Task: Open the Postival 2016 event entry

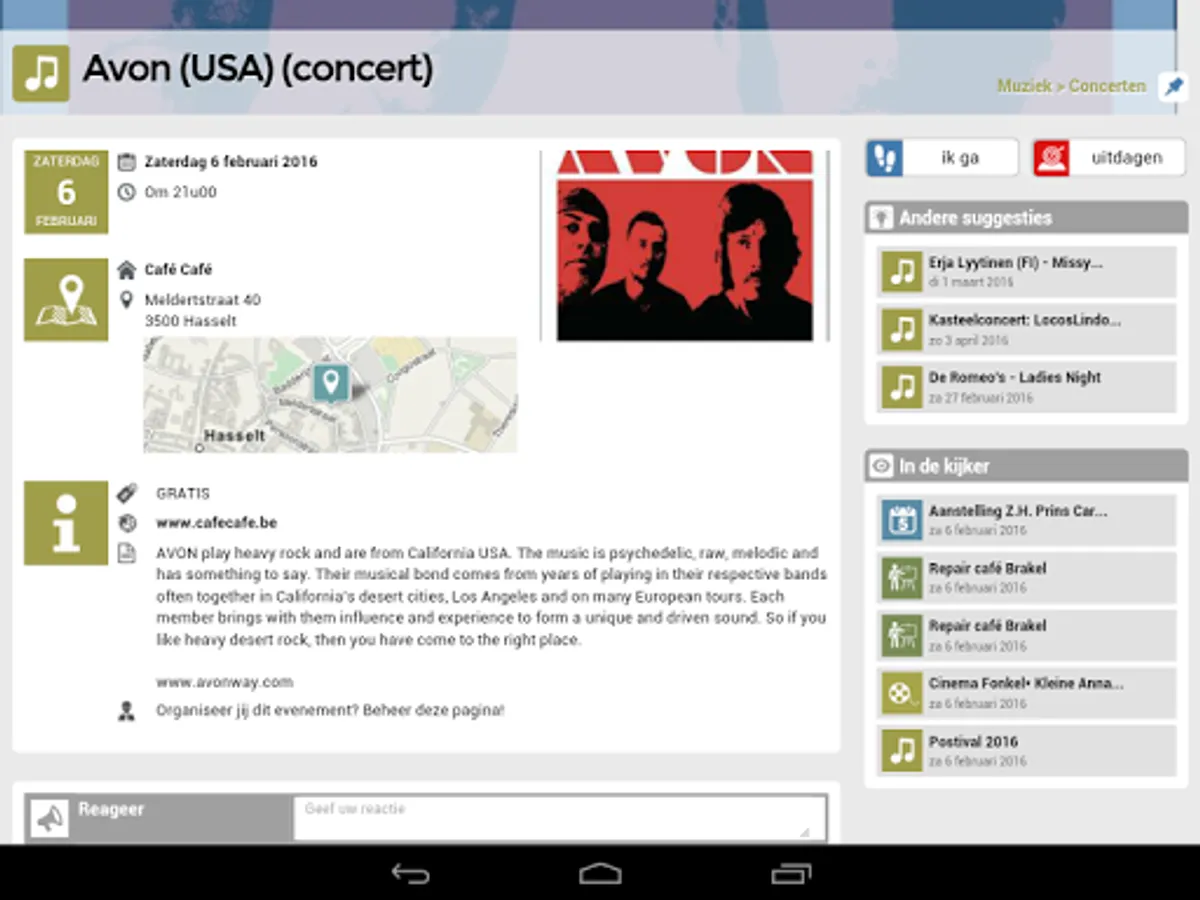Action: [x=1027, y=751]
